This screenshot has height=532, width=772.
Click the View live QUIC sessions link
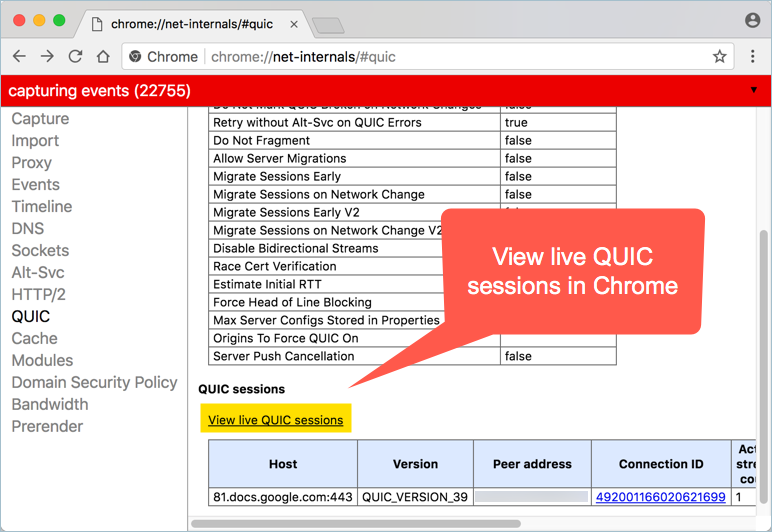click(x=276, y=420)
